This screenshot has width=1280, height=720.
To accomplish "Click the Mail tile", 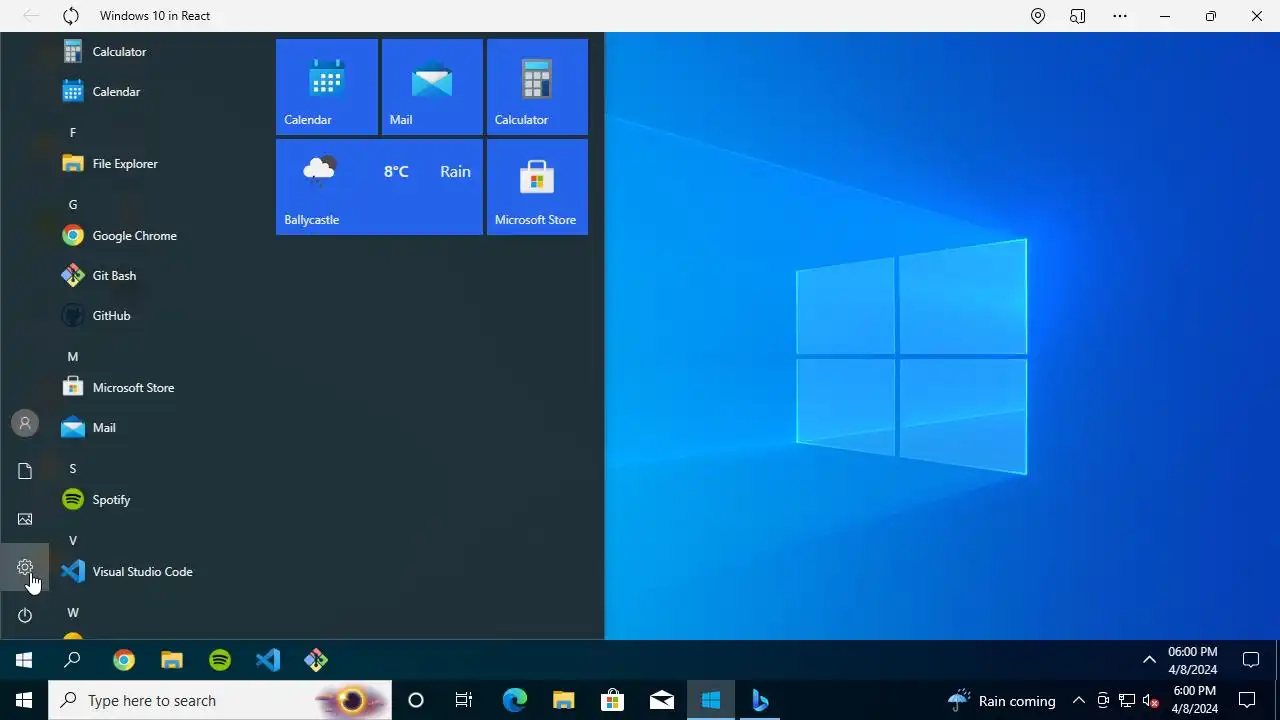I will (432, 87).
